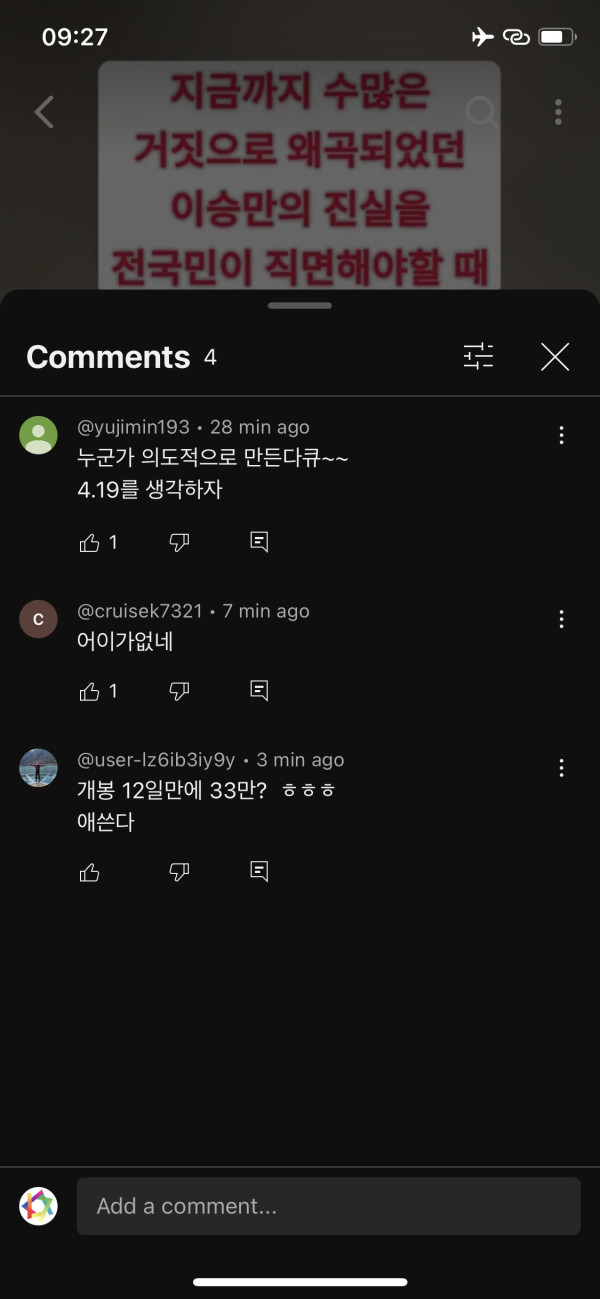This screenshot has width=600, height=1299.
Task: Tap the Comments panel drag handle
Action: tap(300, 305)
